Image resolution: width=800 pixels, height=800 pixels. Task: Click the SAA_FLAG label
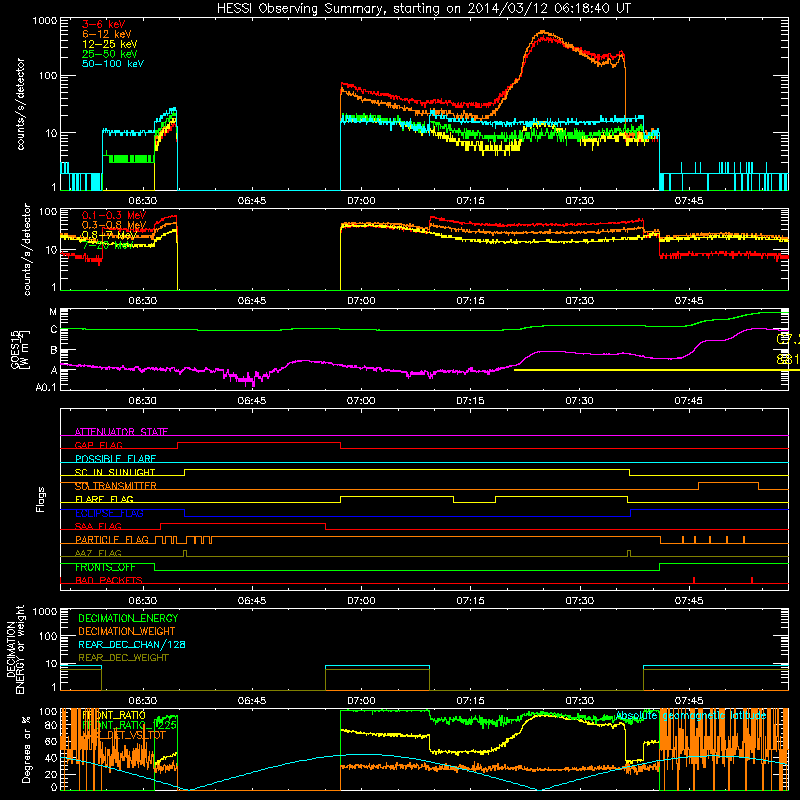click(x=98, y=526)
